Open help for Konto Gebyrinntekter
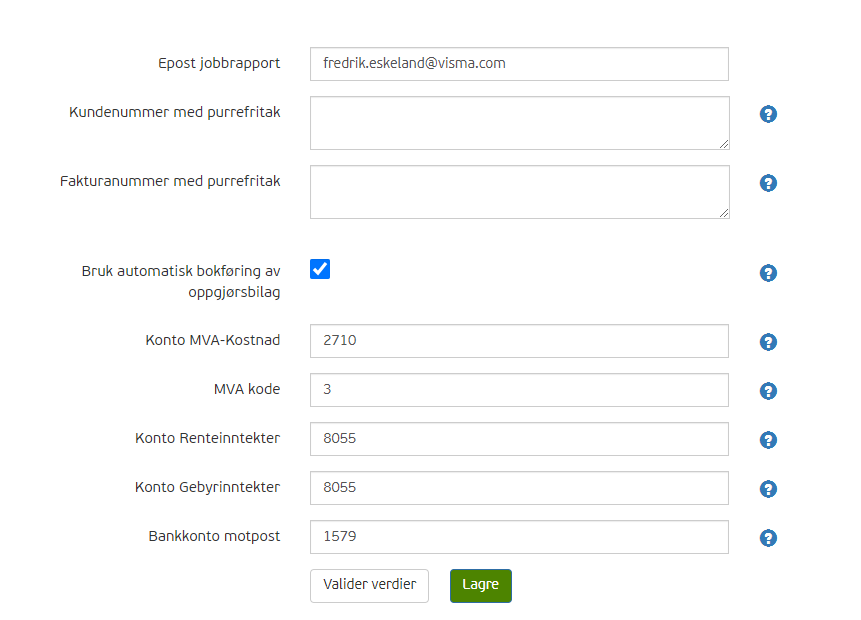 [x=768, y=488]
